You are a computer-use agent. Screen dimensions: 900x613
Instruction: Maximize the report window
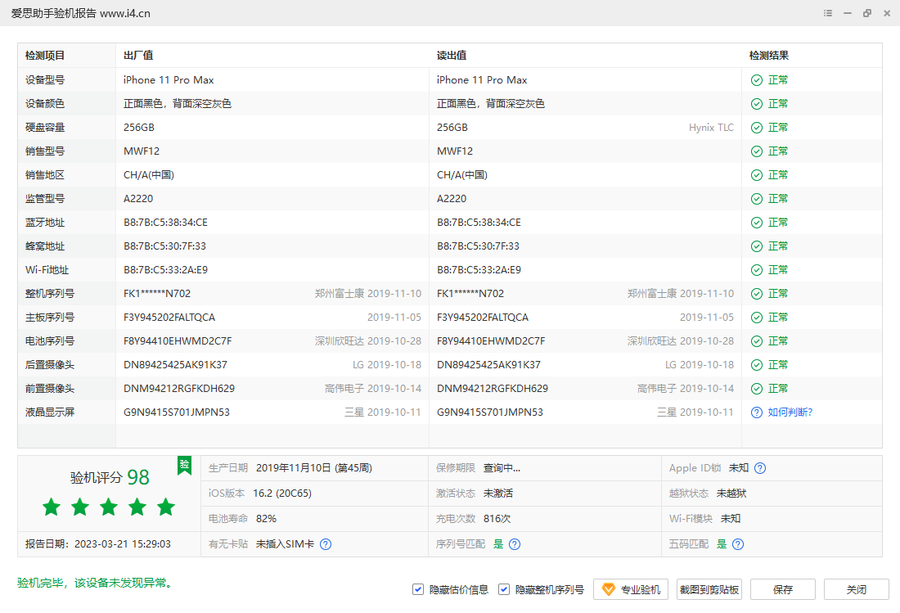pyautogui.click(x=866, y=13)
